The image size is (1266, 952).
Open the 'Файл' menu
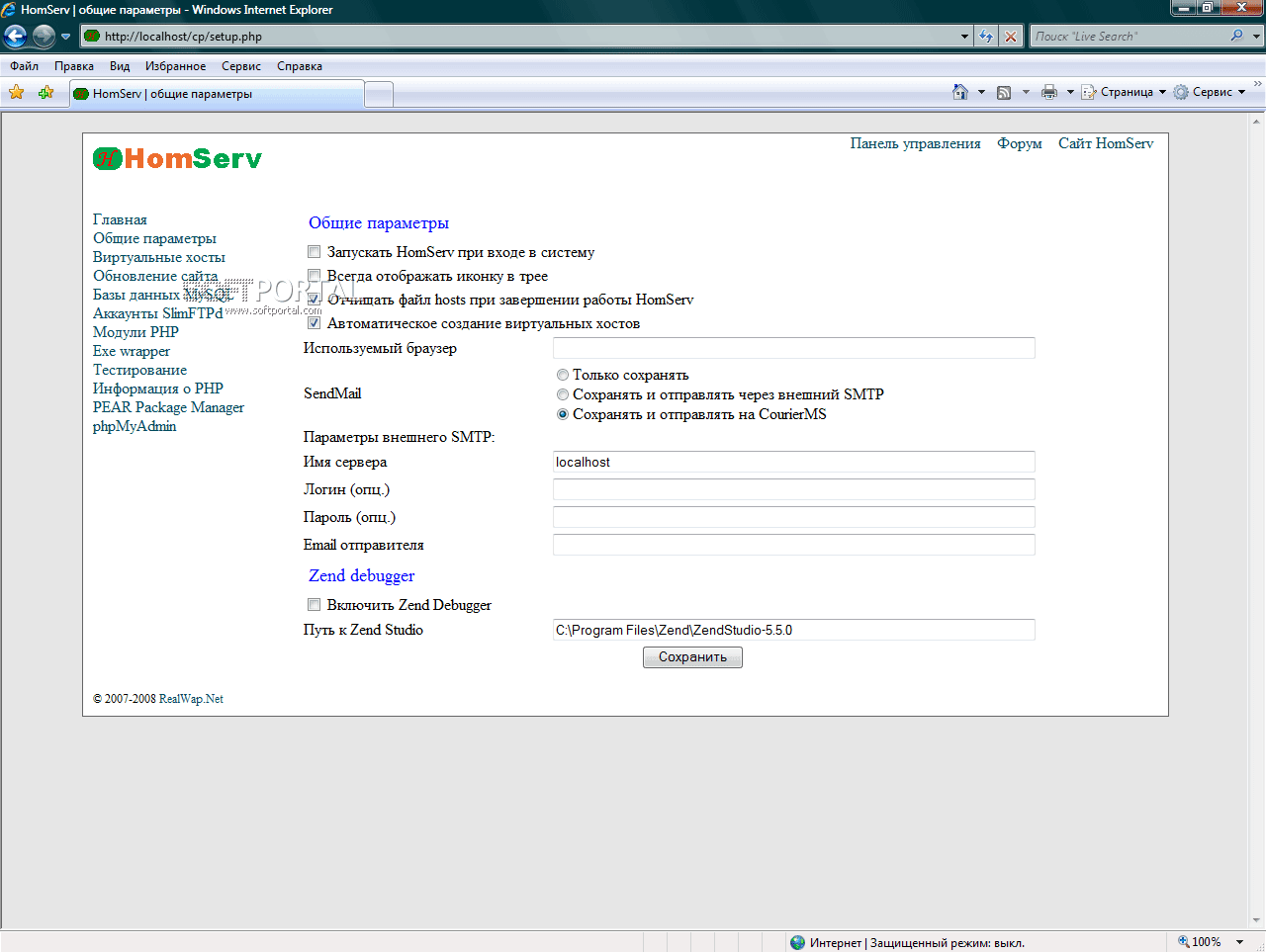(25, 66)
